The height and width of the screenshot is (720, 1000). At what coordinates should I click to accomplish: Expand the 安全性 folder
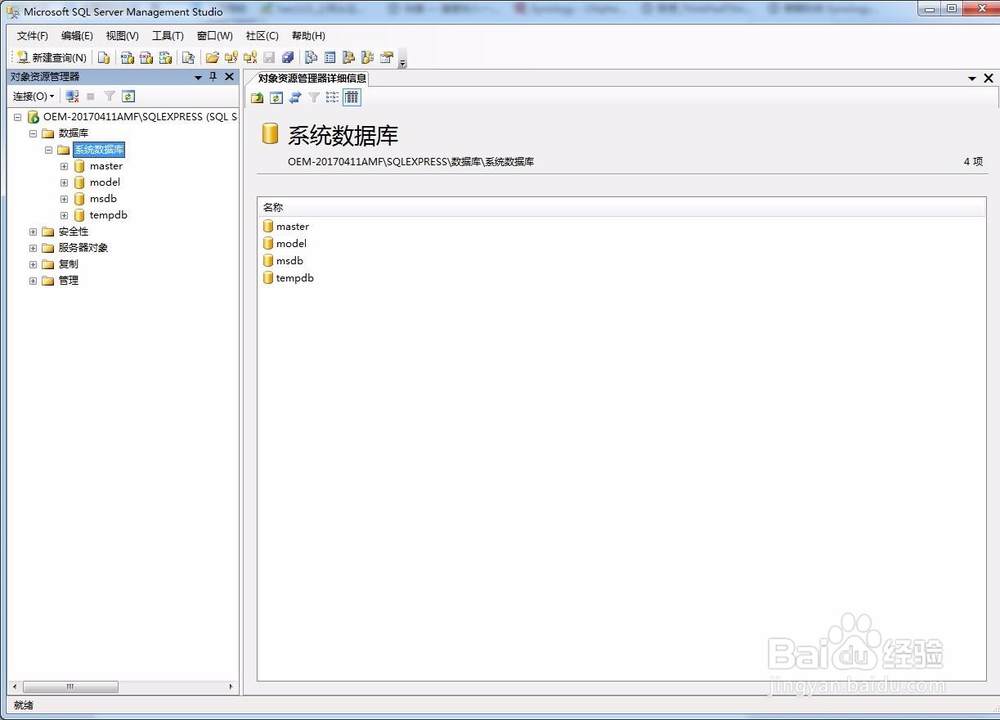coord(33,232)
